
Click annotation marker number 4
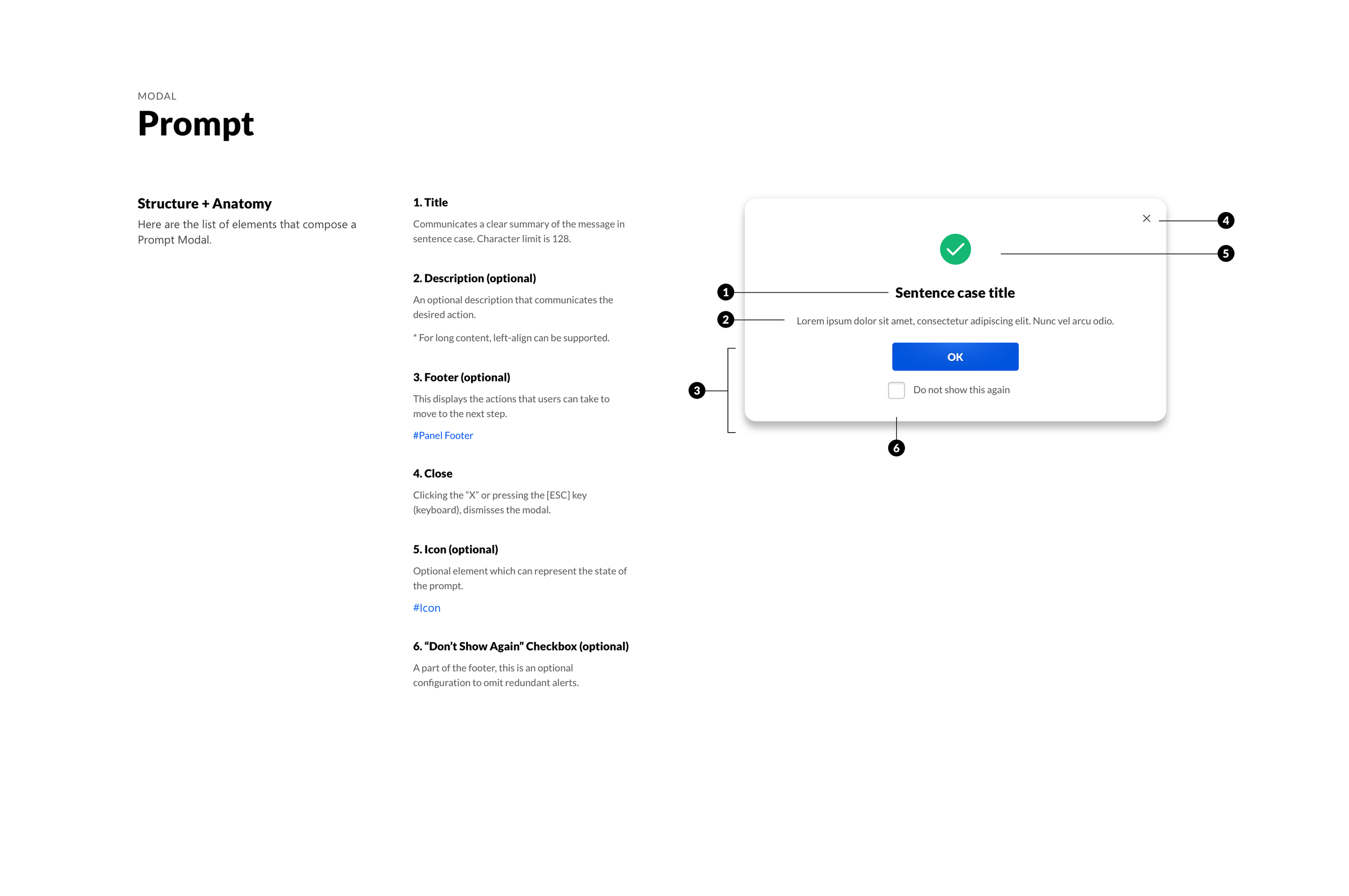pyautogui.click(x=1225, y=221)
